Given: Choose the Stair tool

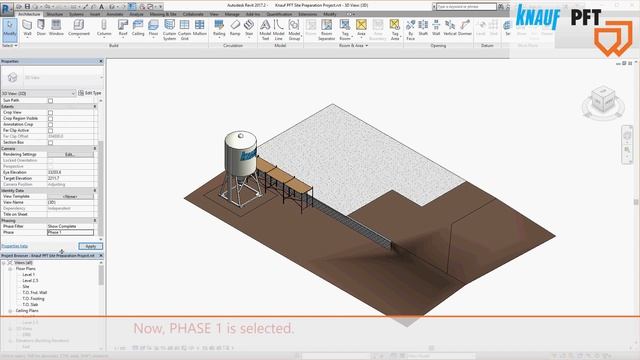Looking at the screenshot, I should tap(249, 28).
